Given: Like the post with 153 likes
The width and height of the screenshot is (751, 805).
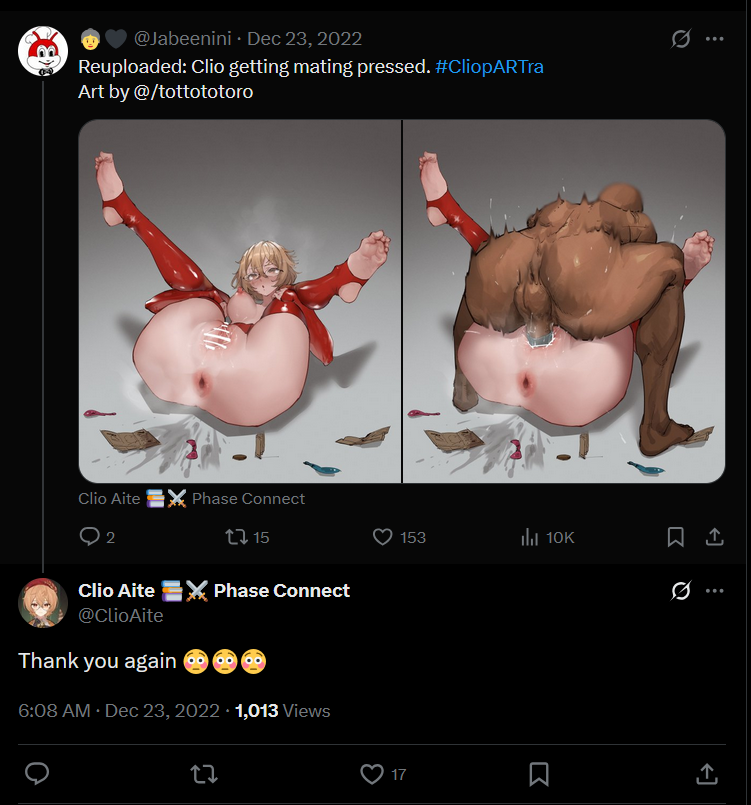Looking at the screenshot, I should [382, 537].
